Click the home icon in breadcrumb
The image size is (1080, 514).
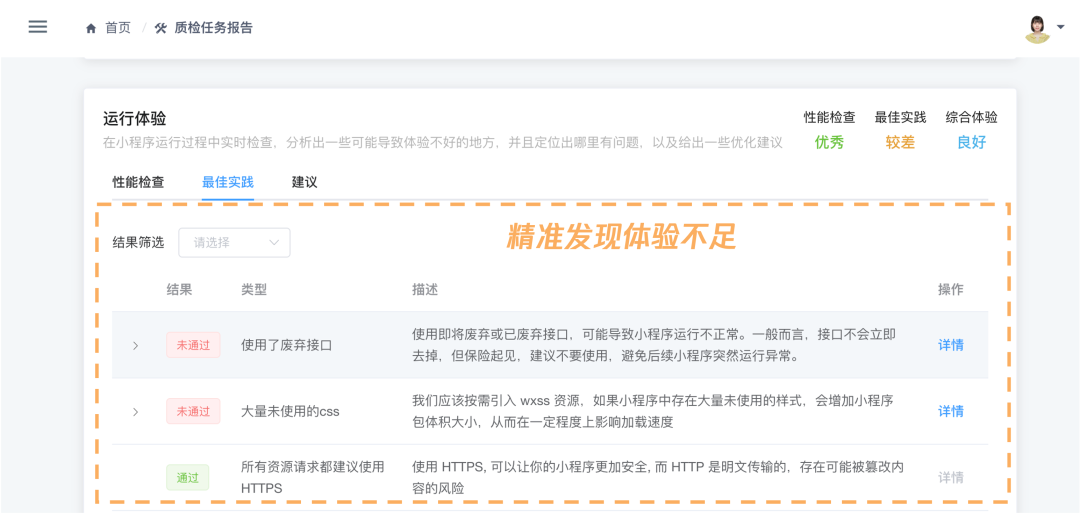[x=90, y=28]
